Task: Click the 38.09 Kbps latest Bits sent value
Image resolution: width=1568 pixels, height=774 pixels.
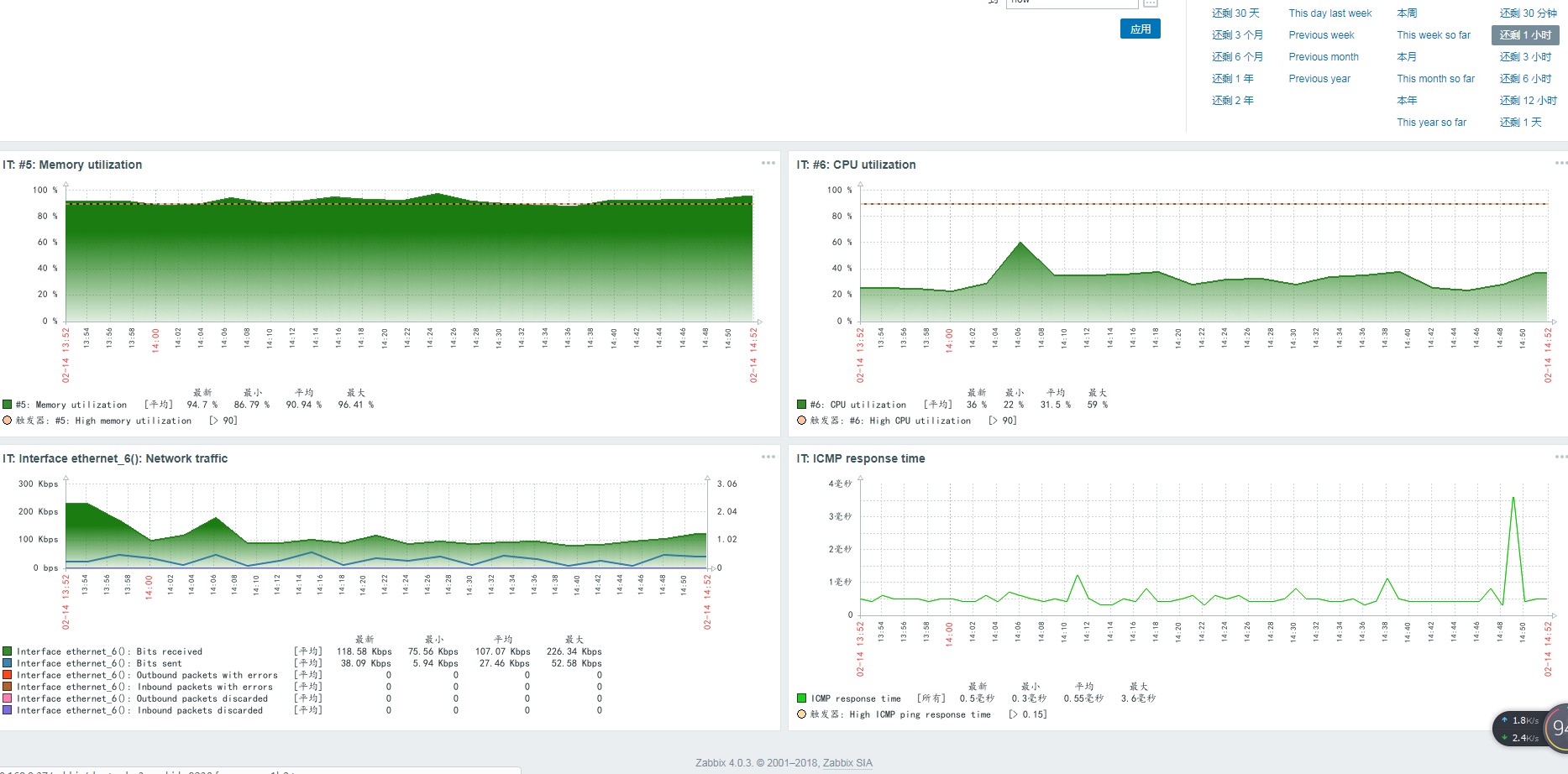Action: (x=366, y=663)
